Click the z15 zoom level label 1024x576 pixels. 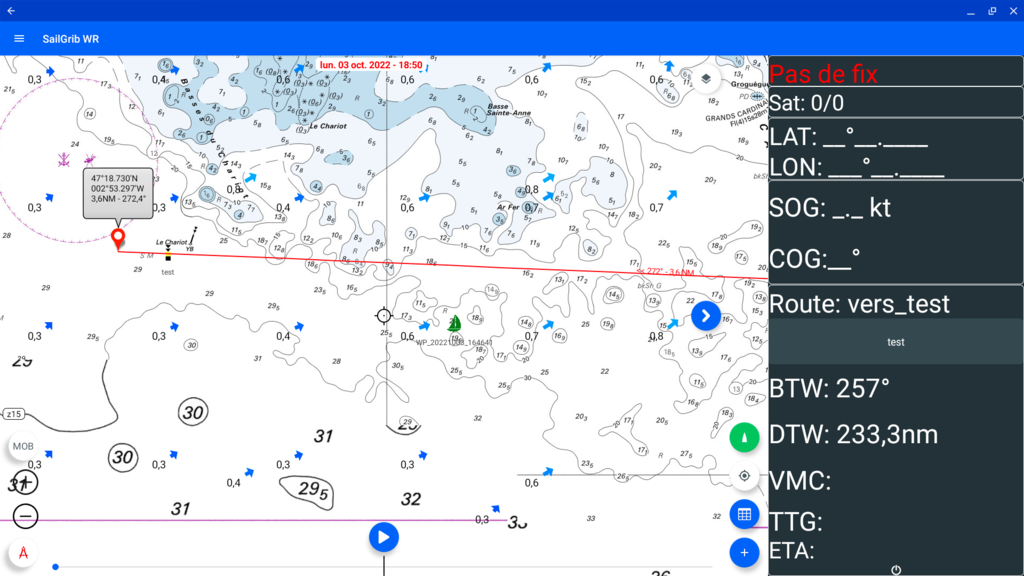coord(14,414)
